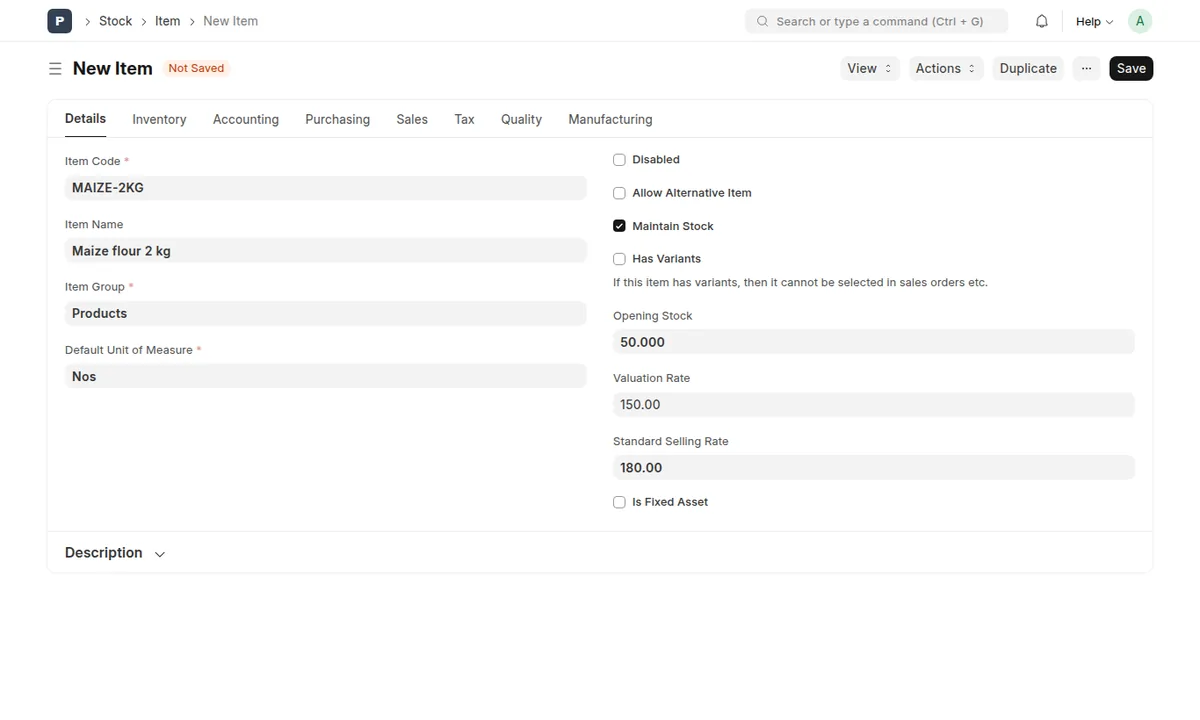
Task: Switch to the Accounting tab
Action: tap(246, 119)
